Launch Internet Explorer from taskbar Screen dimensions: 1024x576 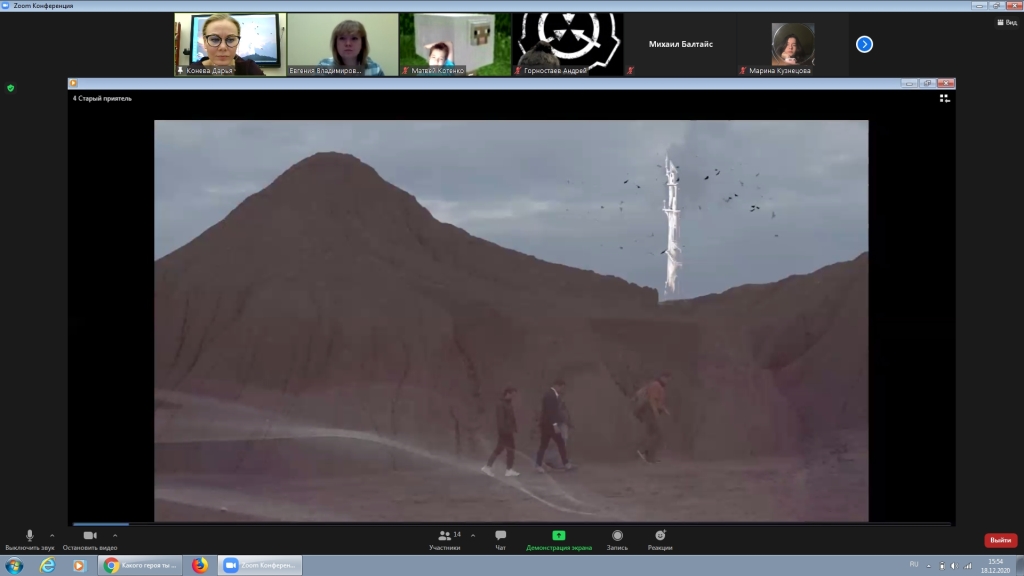click(x=48, y=566)
